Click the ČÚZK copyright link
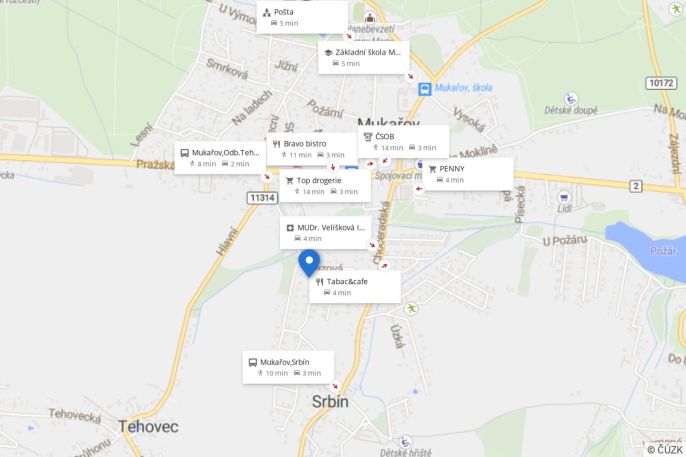 tap(665, 450)
